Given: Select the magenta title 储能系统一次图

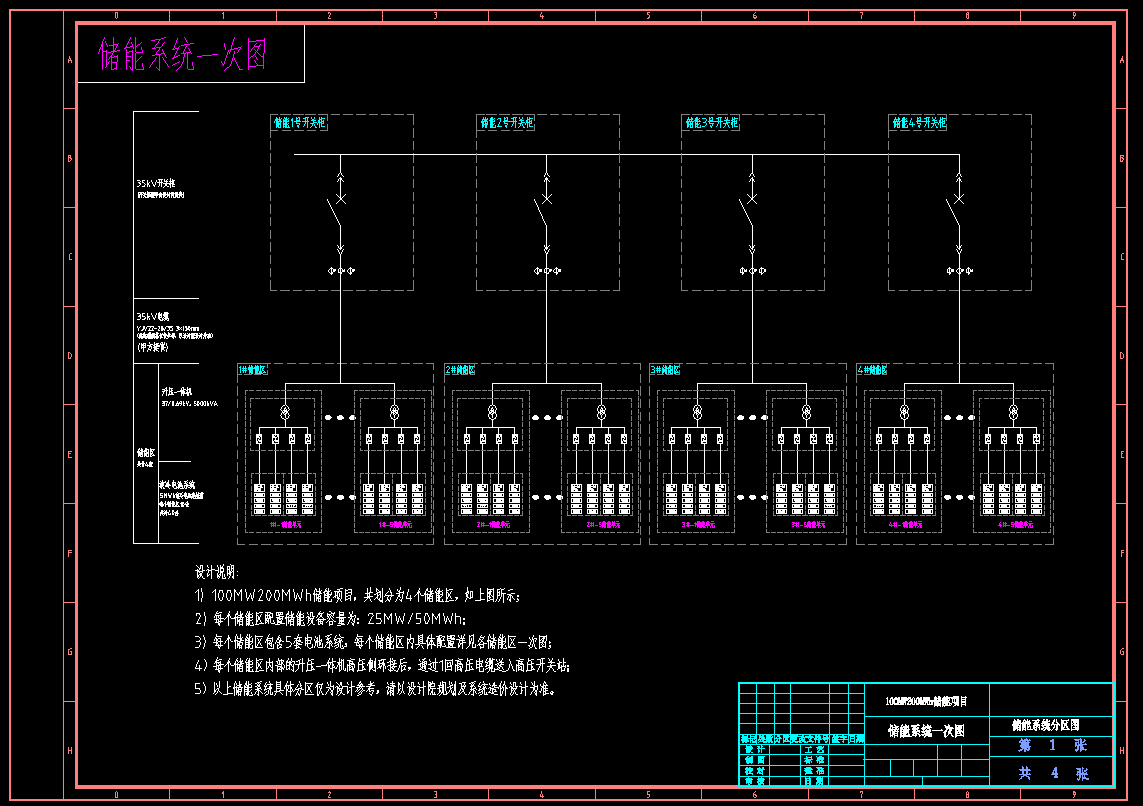Looking at the screenshot, I should pos(182,55).
